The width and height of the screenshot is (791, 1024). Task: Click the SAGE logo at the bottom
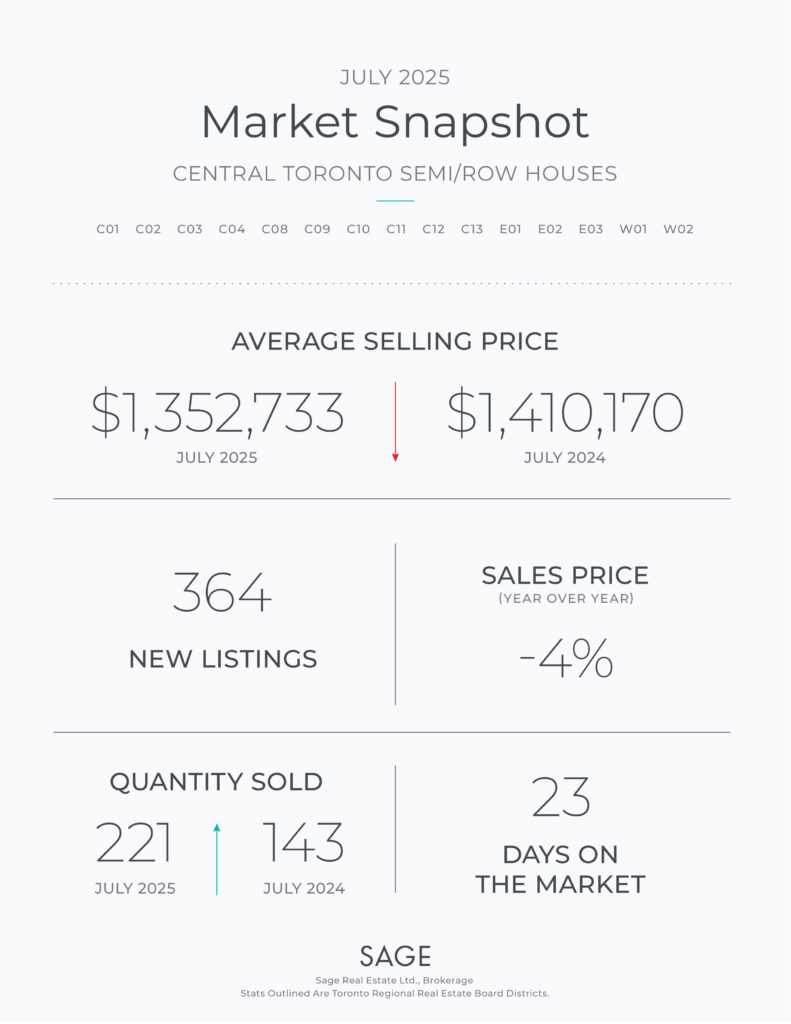(395, 956)
